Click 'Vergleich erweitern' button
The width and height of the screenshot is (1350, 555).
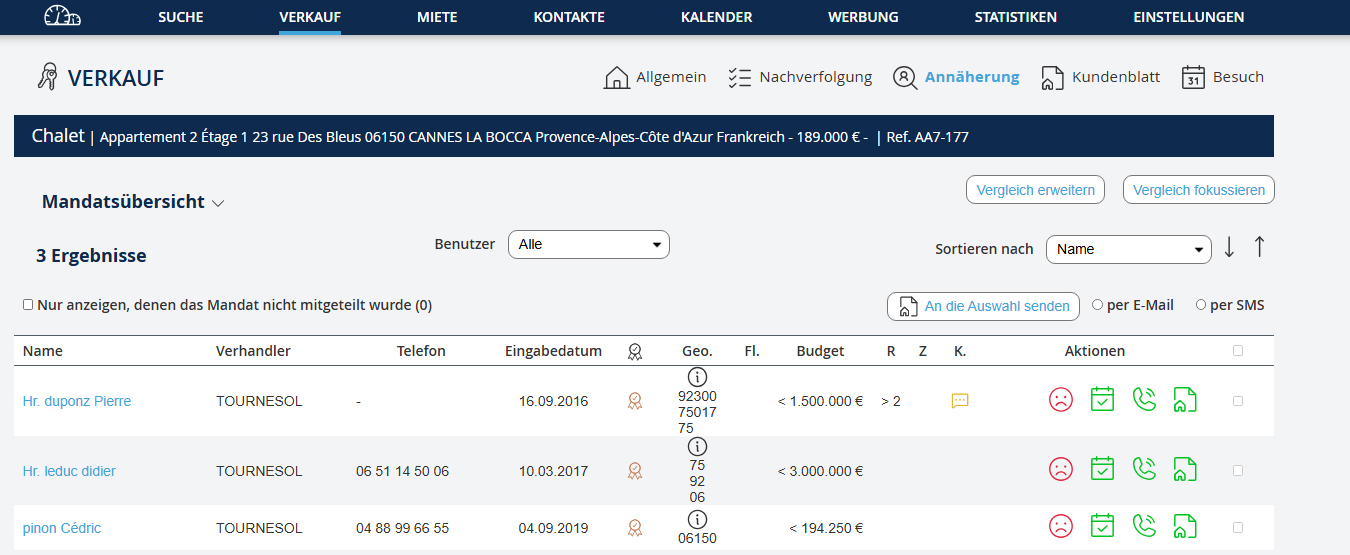click(x=1035, y=190)
